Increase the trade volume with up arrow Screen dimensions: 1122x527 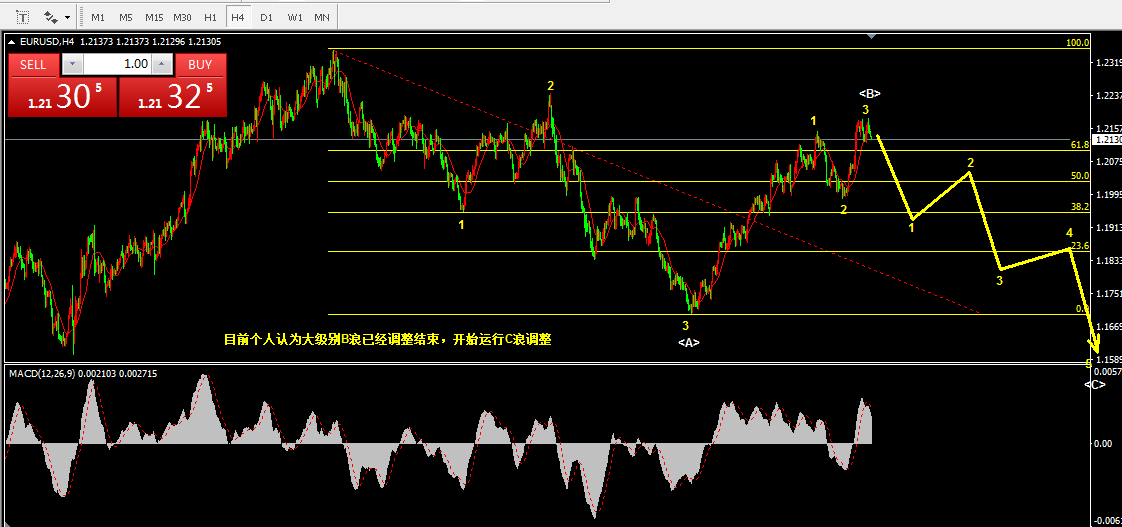162,64
